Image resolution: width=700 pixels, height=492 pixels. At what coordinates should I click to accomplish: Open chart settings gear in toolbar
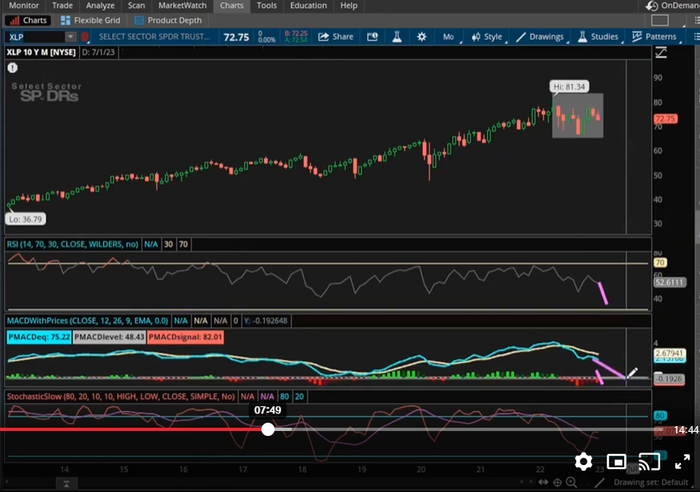tap(421, 37)
